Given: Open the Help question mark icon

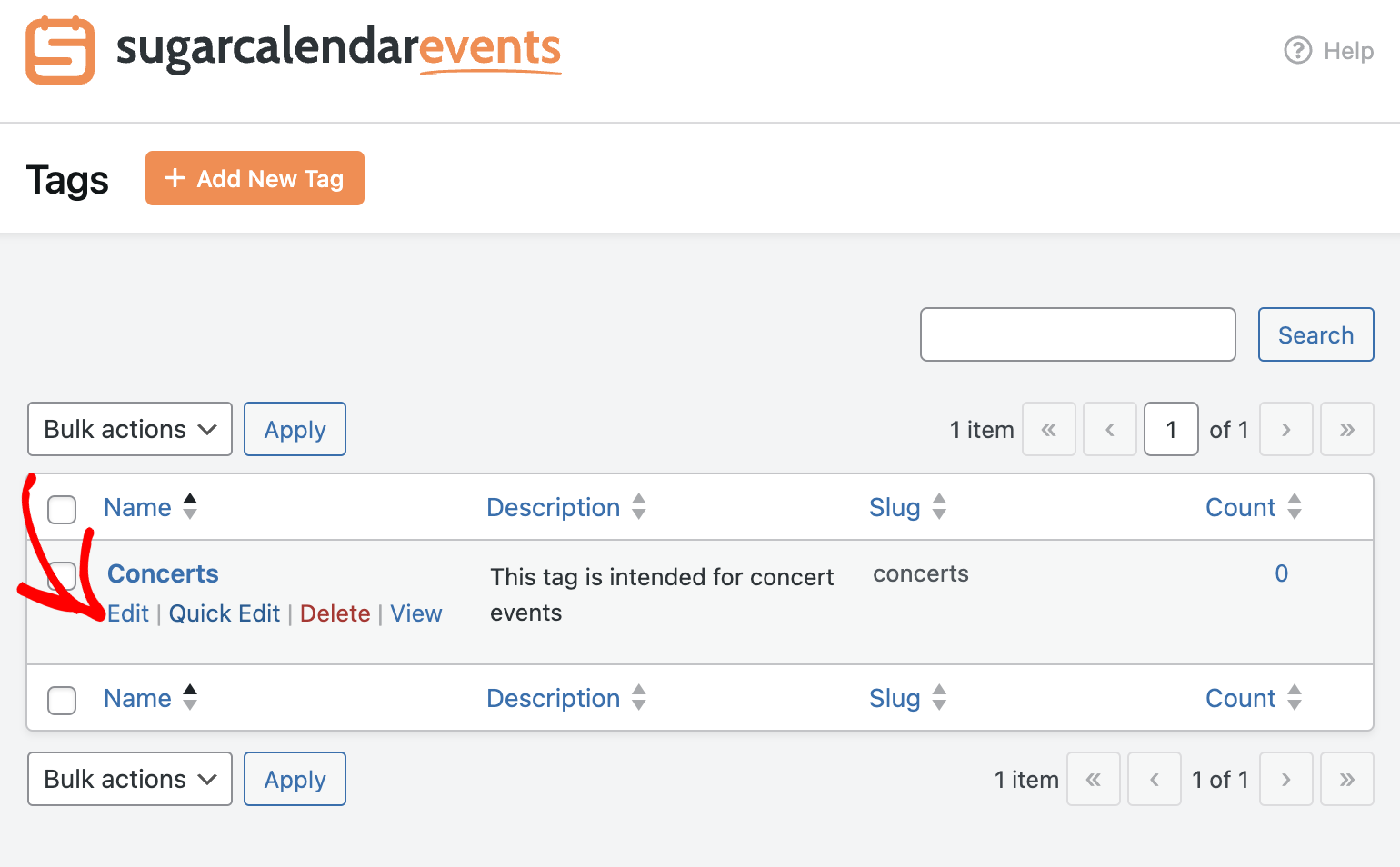Looking at the screenshot, I should pos(1297,50).
